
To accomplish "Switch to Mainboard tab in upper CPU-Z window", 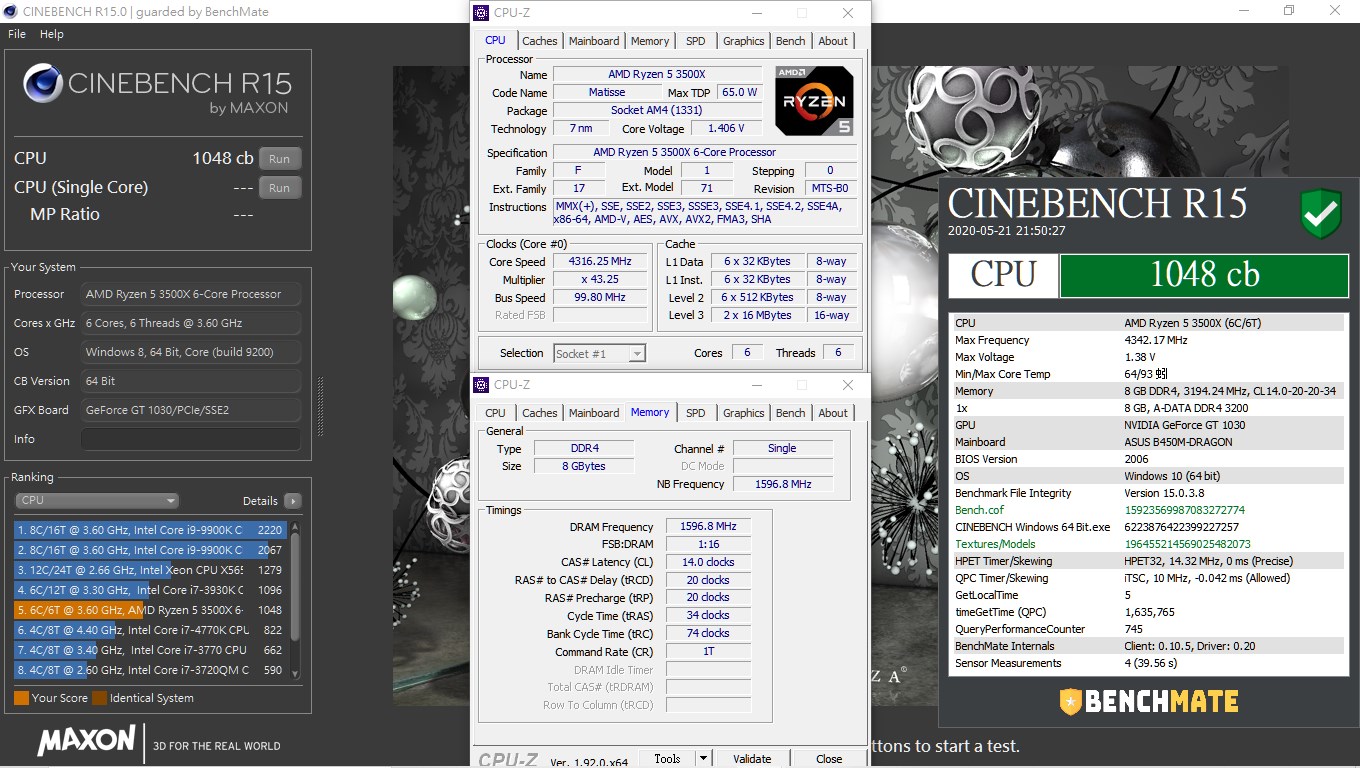I will [594, 41].
